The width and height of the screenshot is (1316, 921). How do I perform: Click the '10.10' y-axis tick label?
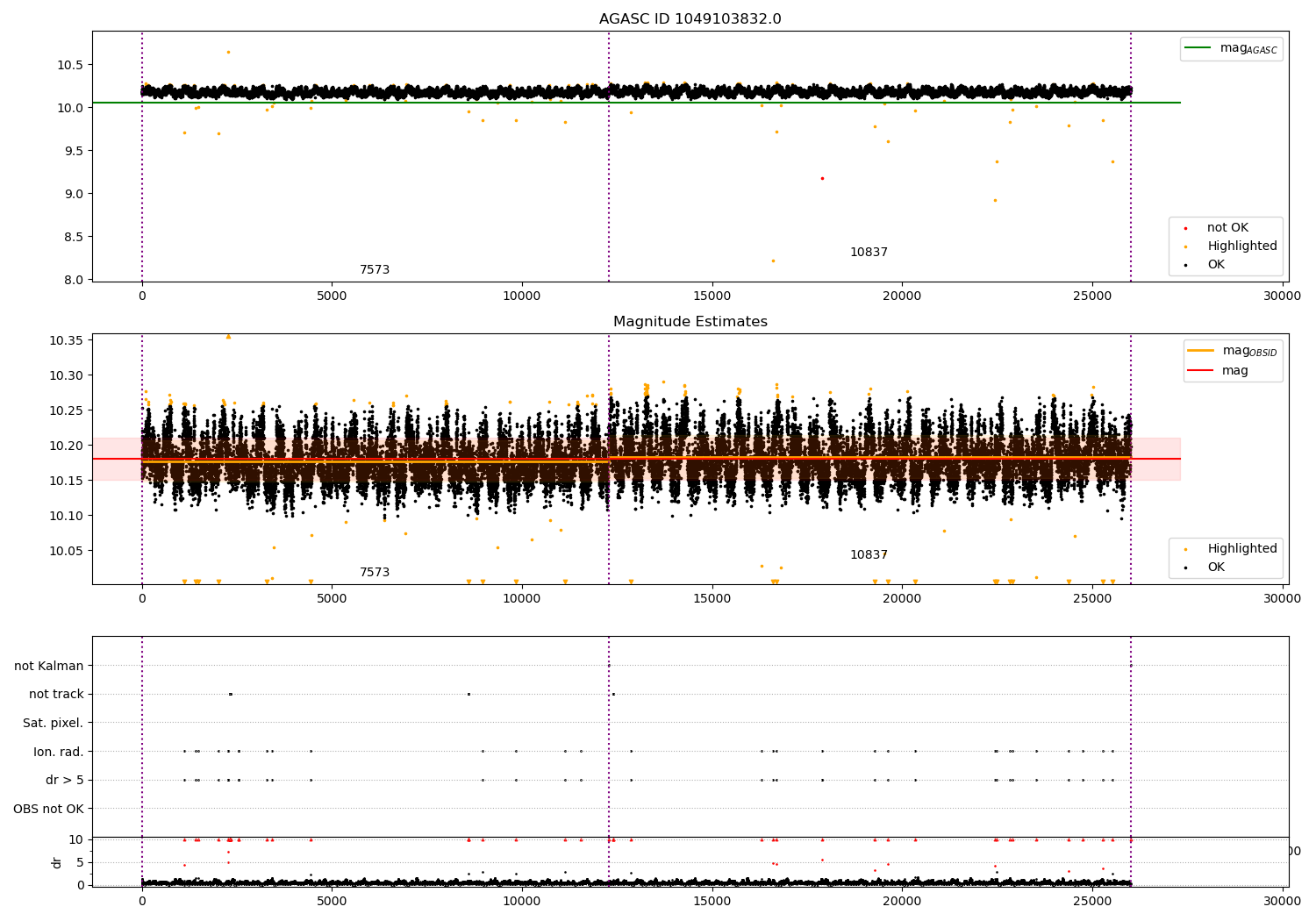click(67, 516)
